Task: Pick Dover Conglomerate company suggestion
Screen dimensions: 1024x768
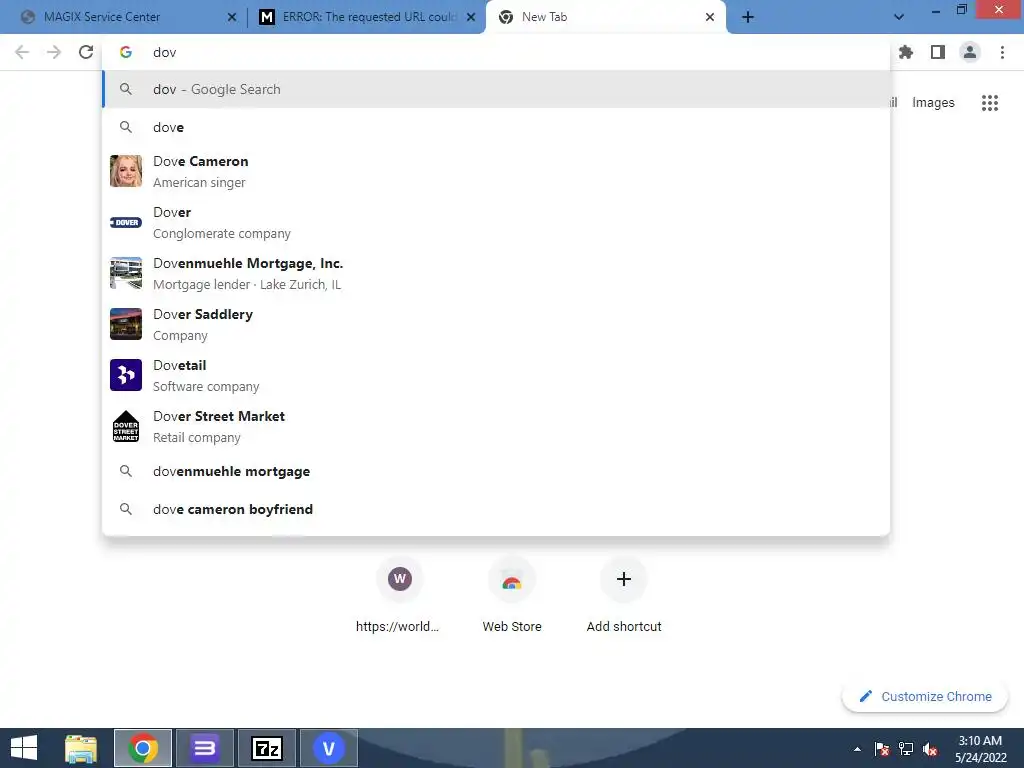Action: 496,223
